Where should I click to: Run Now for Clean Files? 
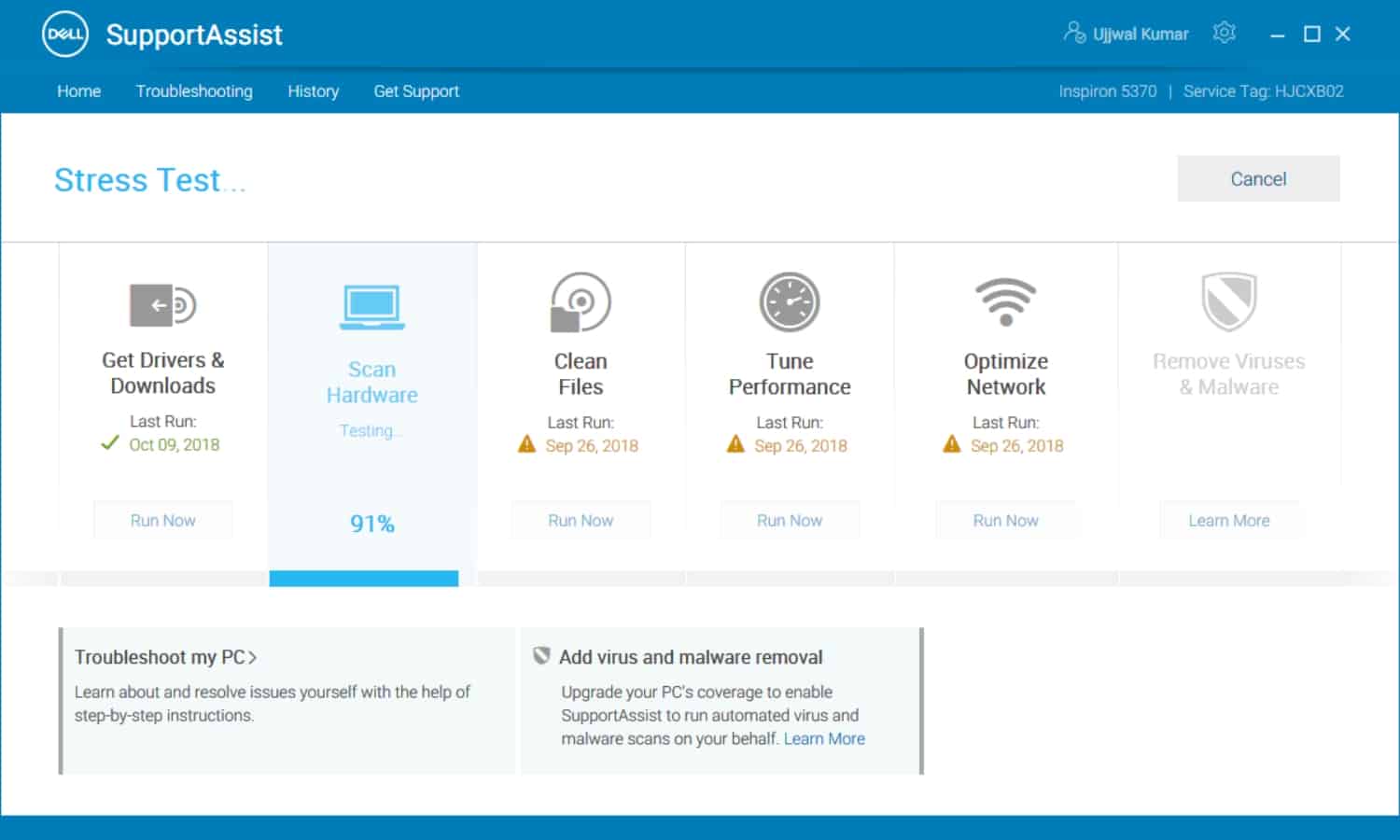pyautogui.click(x=581, y=520)
